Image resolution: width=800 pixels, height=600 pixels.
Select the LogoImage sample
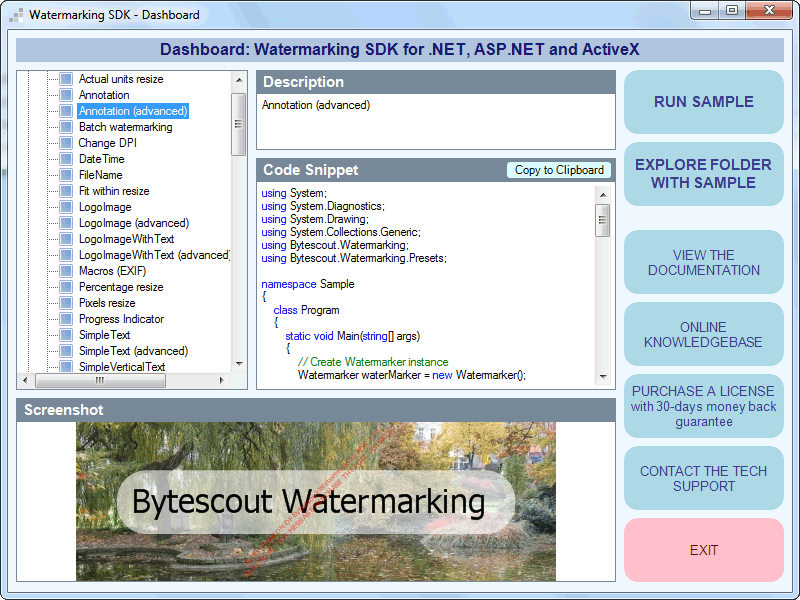[x=105, y=207]
